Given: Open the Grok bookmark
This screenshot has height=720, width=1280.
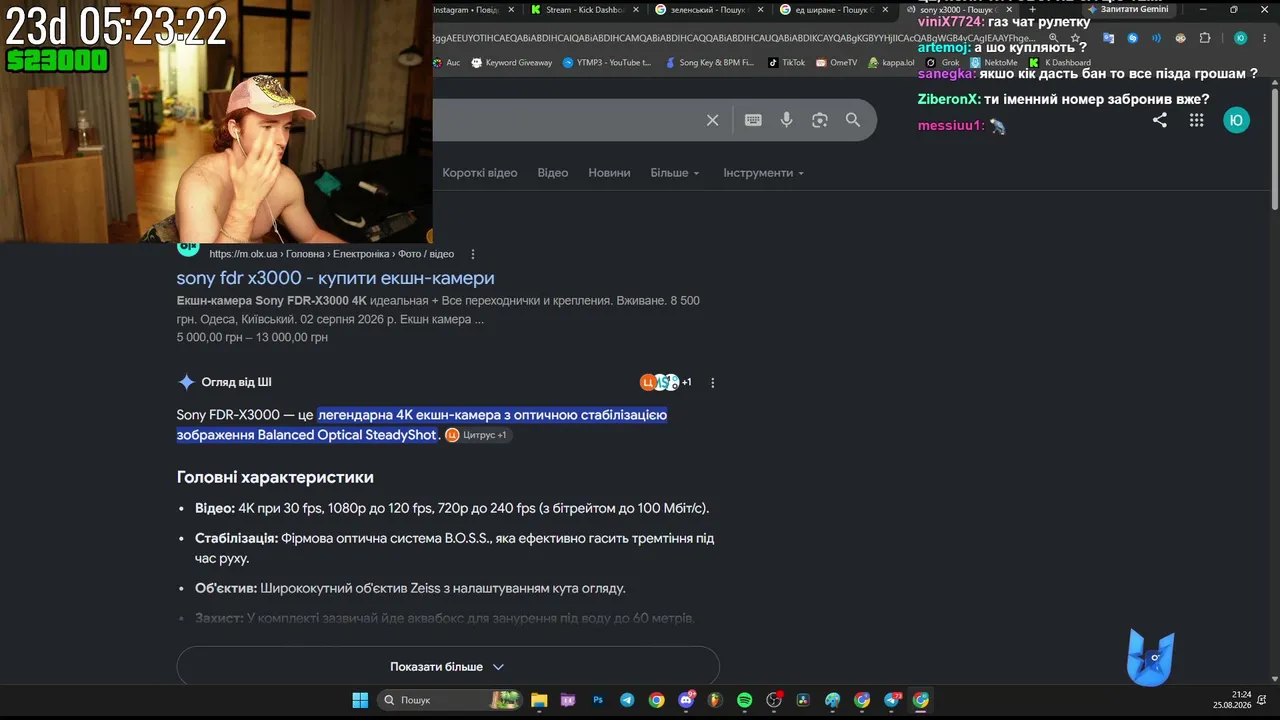Looking at the screenshot, I should pyautogui.click(x=941, y=62).
